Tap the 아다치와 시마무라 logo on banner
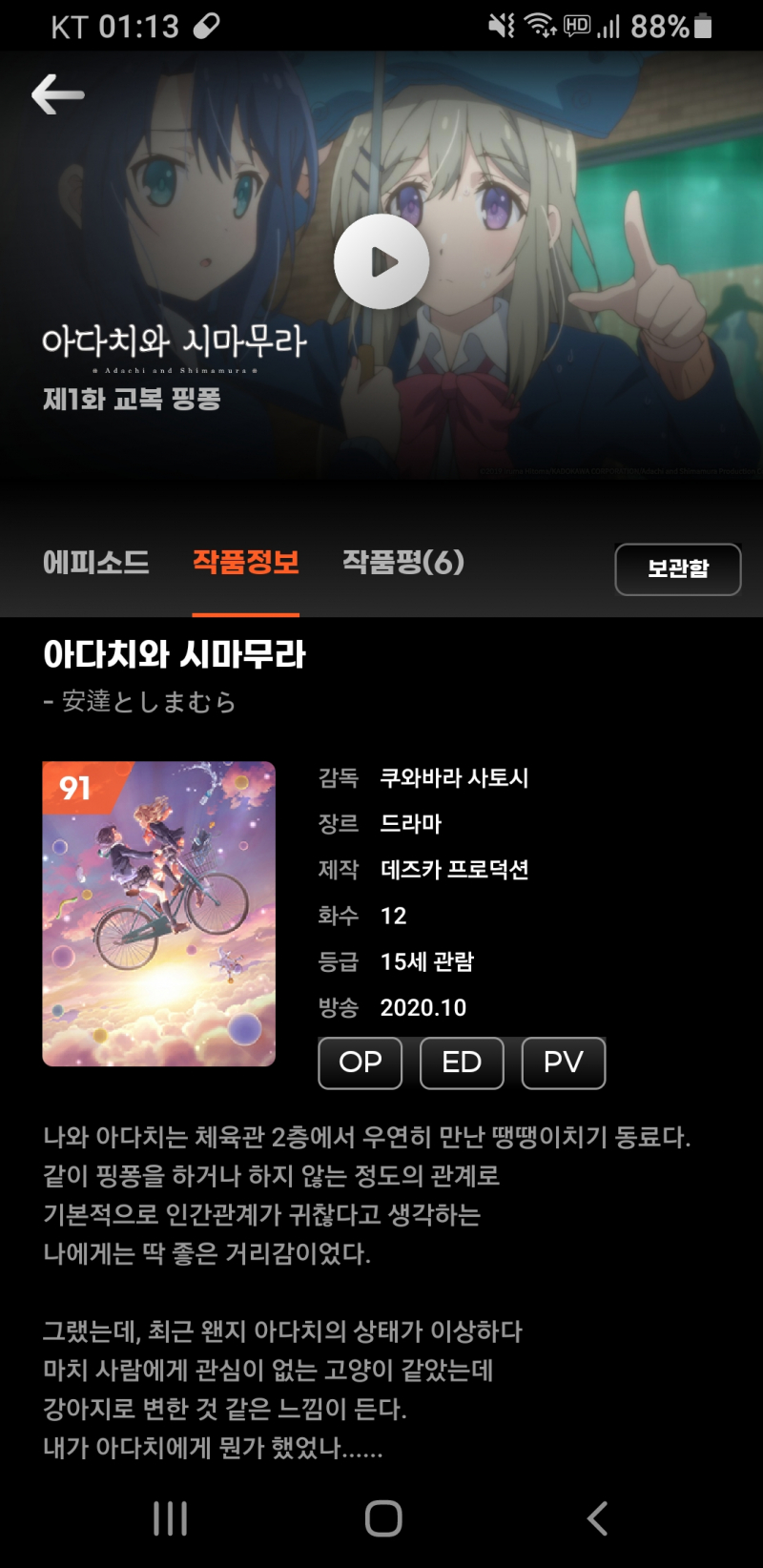The image size is (763, 1568). [175, 347]
